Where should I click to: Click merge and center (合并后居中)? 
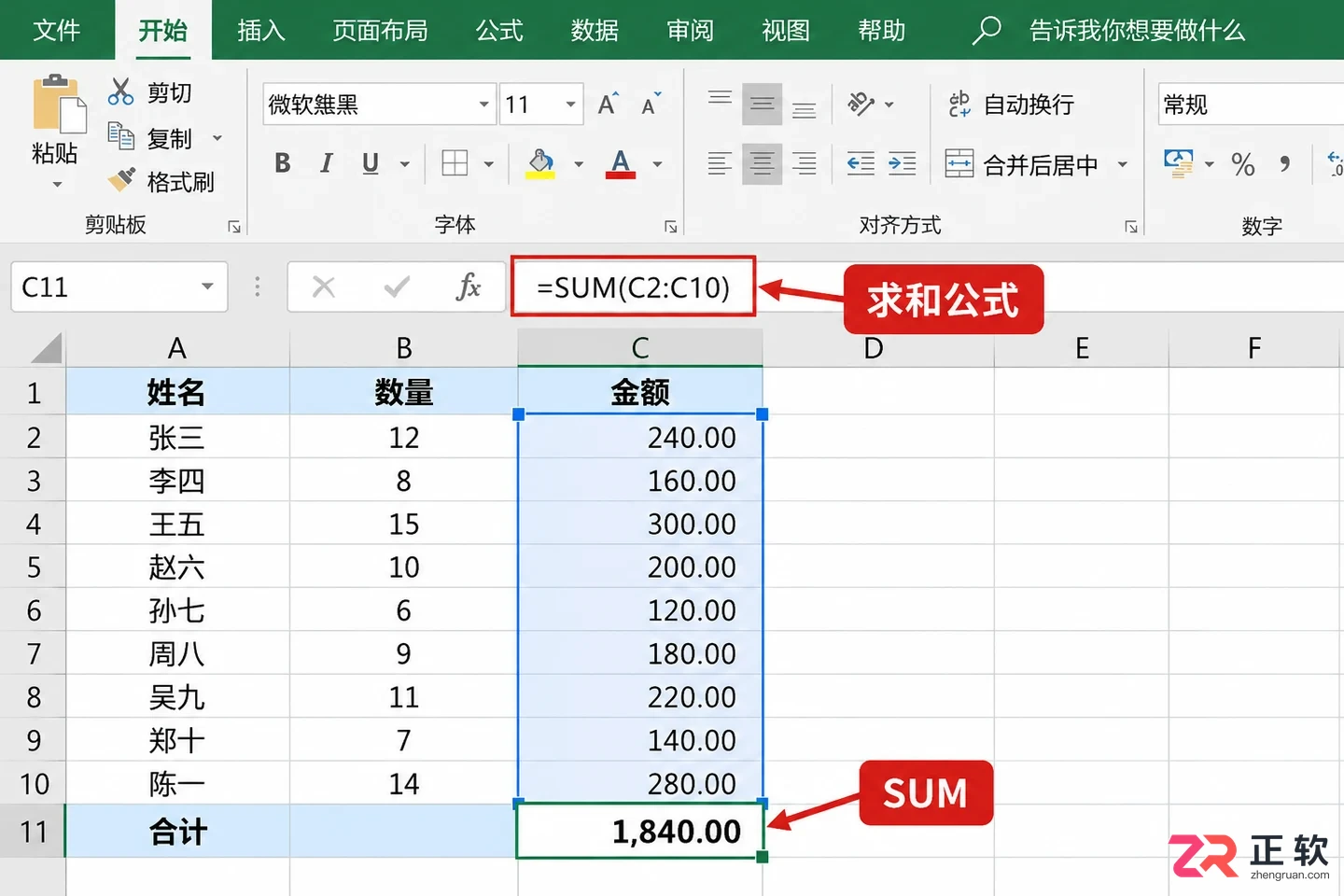[1022, 164]
